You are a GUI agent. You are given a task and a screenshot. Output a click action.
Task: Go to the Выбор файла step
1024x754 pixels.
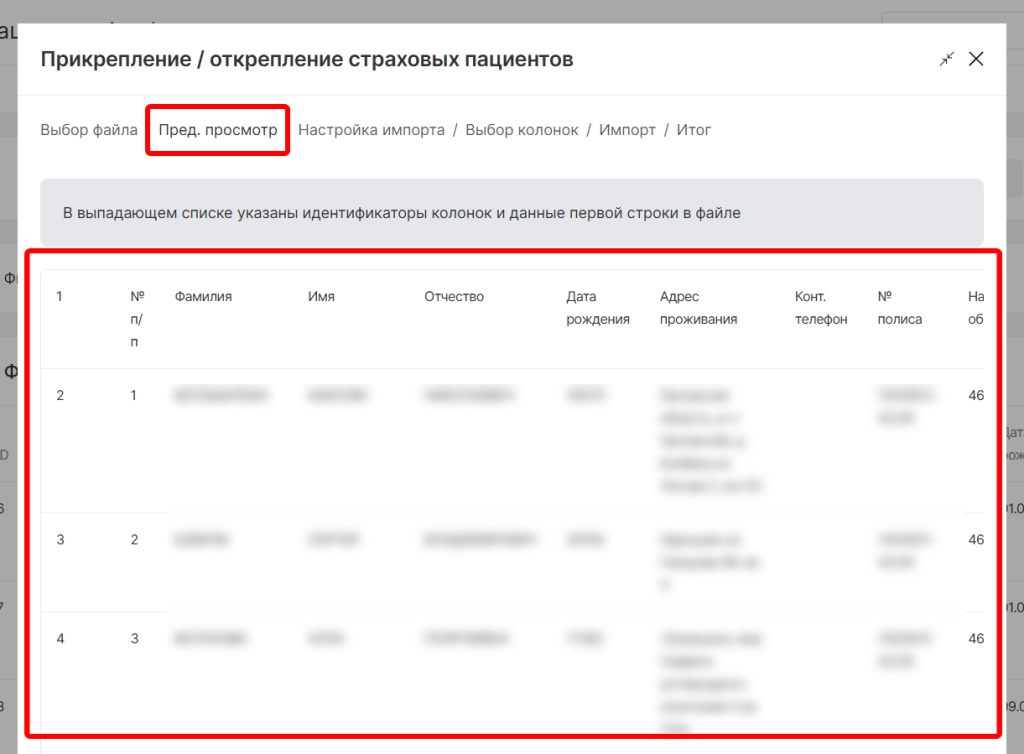pos(89,130)
